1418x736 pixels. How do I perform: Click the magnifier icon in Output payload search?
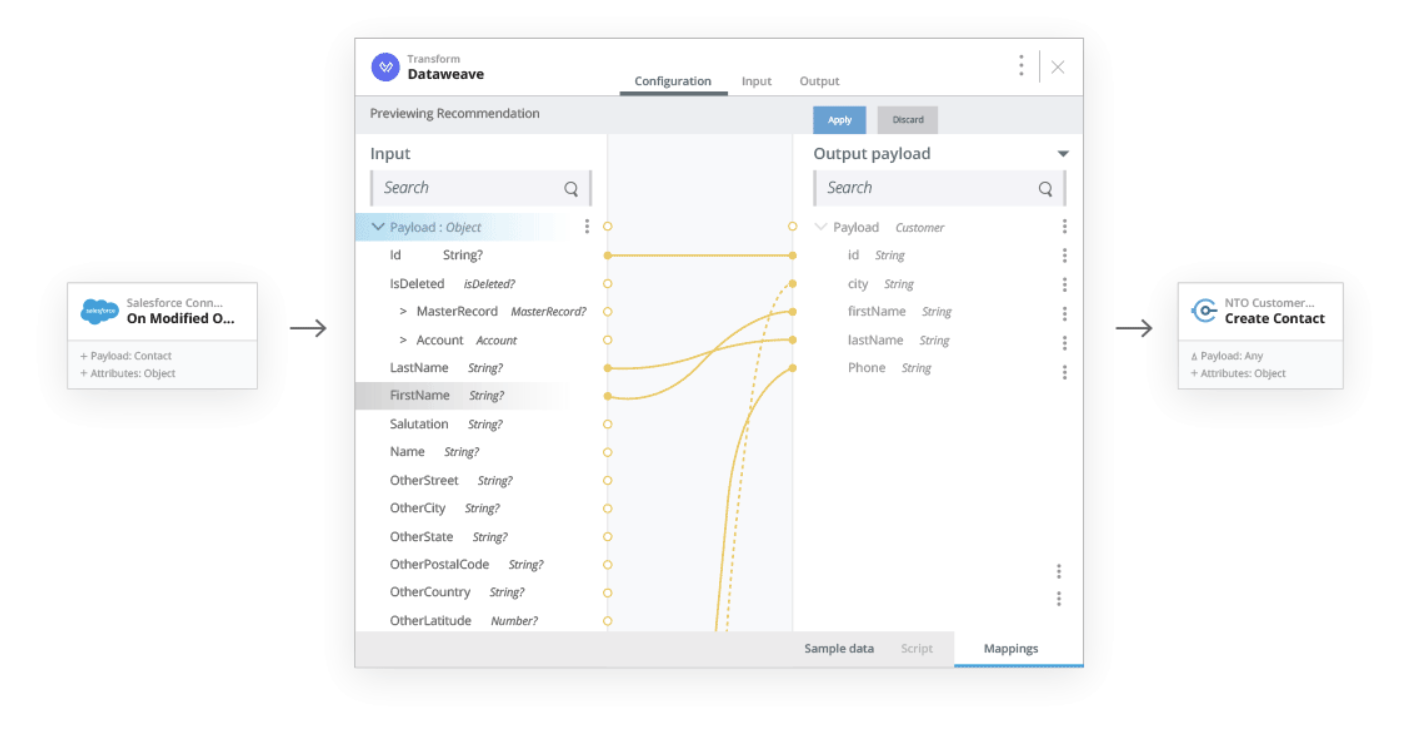[1045, 188]
